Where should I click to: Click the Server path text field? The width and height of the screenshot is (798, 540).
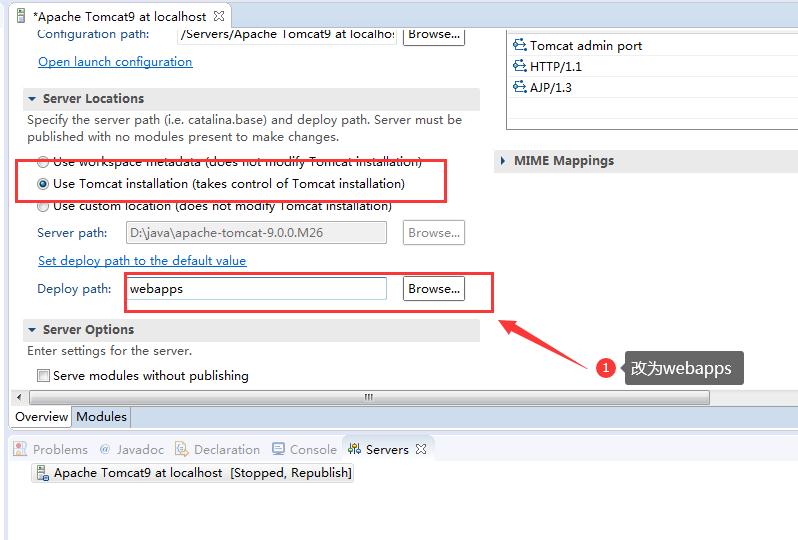click(256, 233)
